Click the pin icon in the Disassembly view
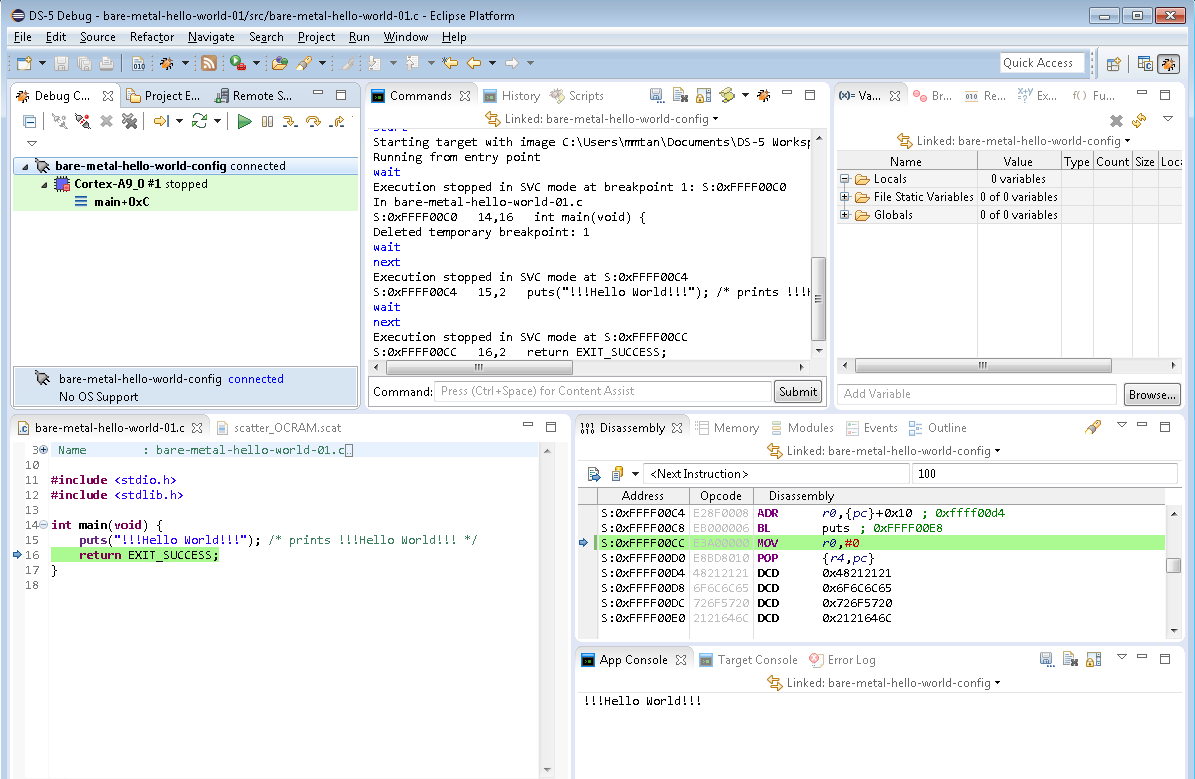The width and height of the screenshot is (1195, 779). pyautogui.click(x=1093, y=428)
